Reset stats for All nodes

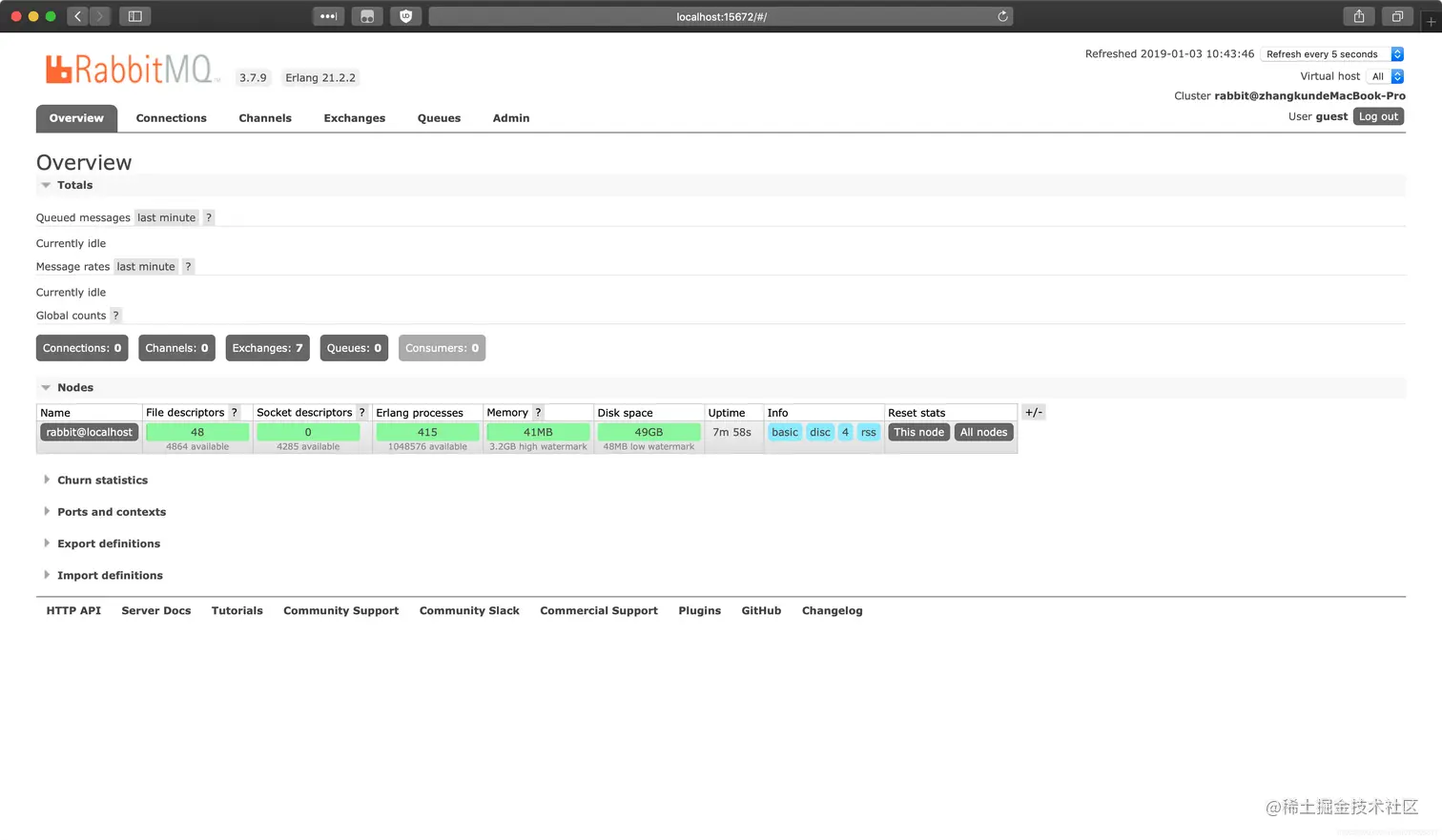983,433
